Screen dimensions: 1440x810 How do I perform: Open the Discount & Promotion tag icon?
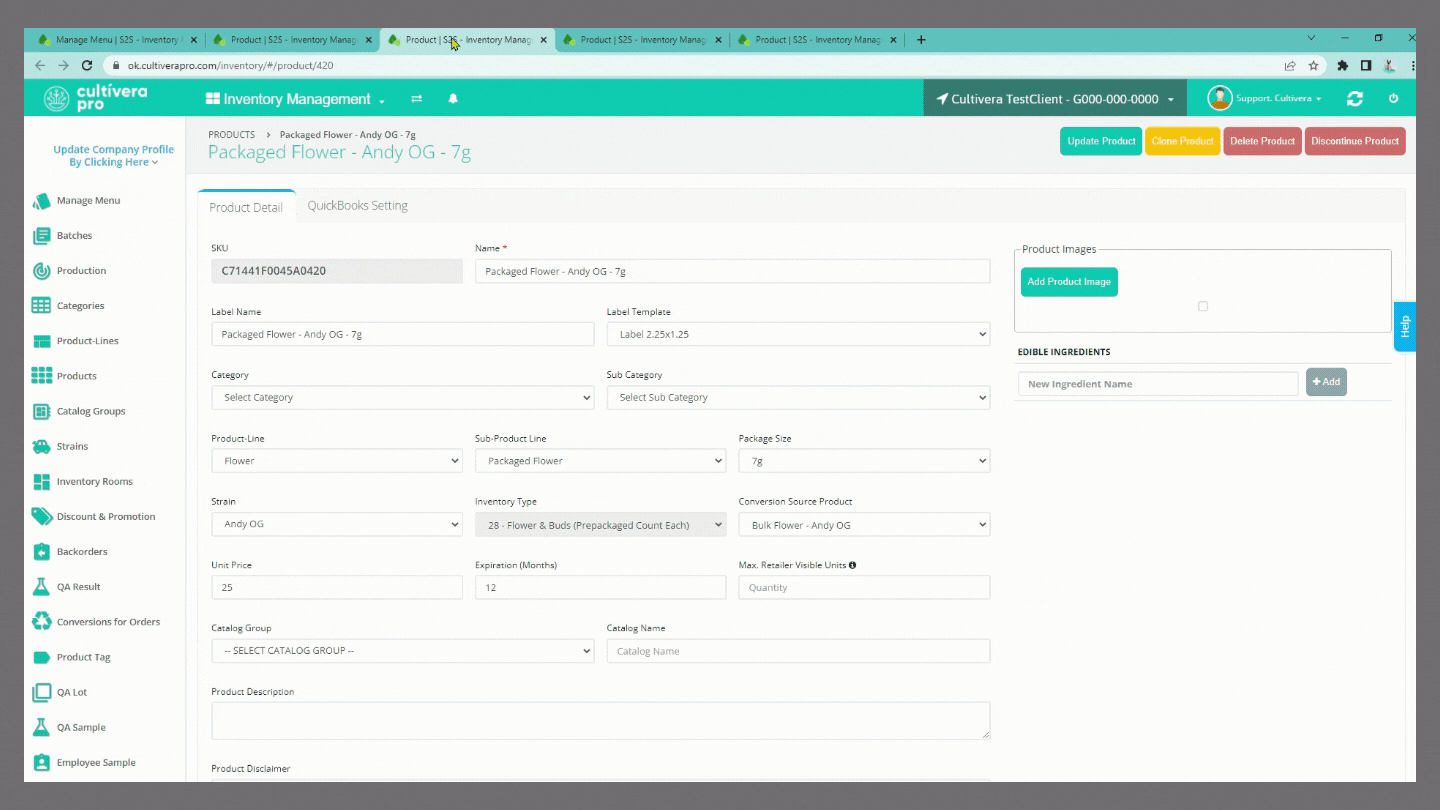pyautogui.click(x=41, y=517)
